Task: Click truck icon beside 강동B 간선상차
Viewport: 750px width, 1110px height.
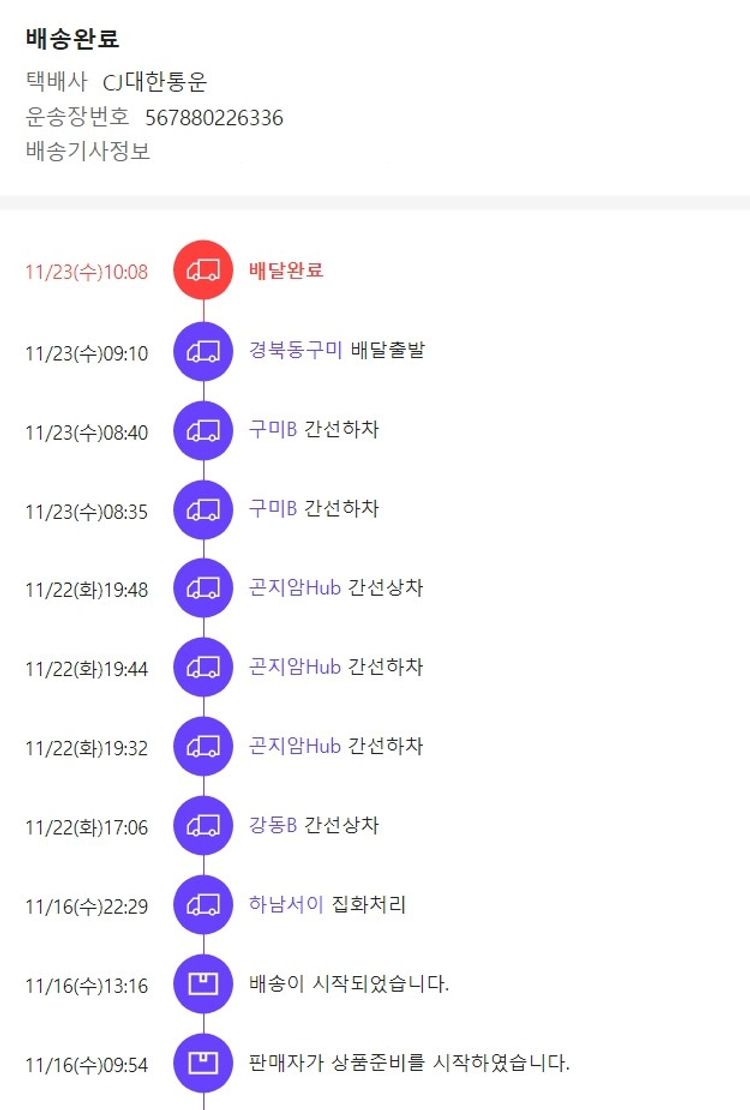Action: [x=203, y=825]
